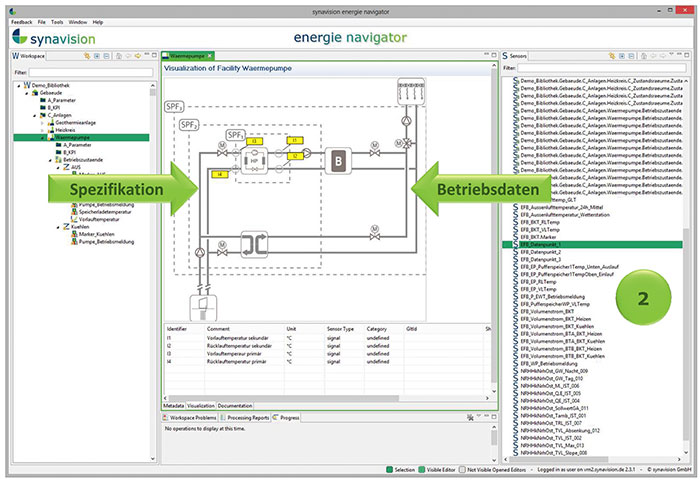The width and height of the screenshot is (700, 480).
Task: Collapse the selected Waermepumpe tree node
Action: pos(42,138)
